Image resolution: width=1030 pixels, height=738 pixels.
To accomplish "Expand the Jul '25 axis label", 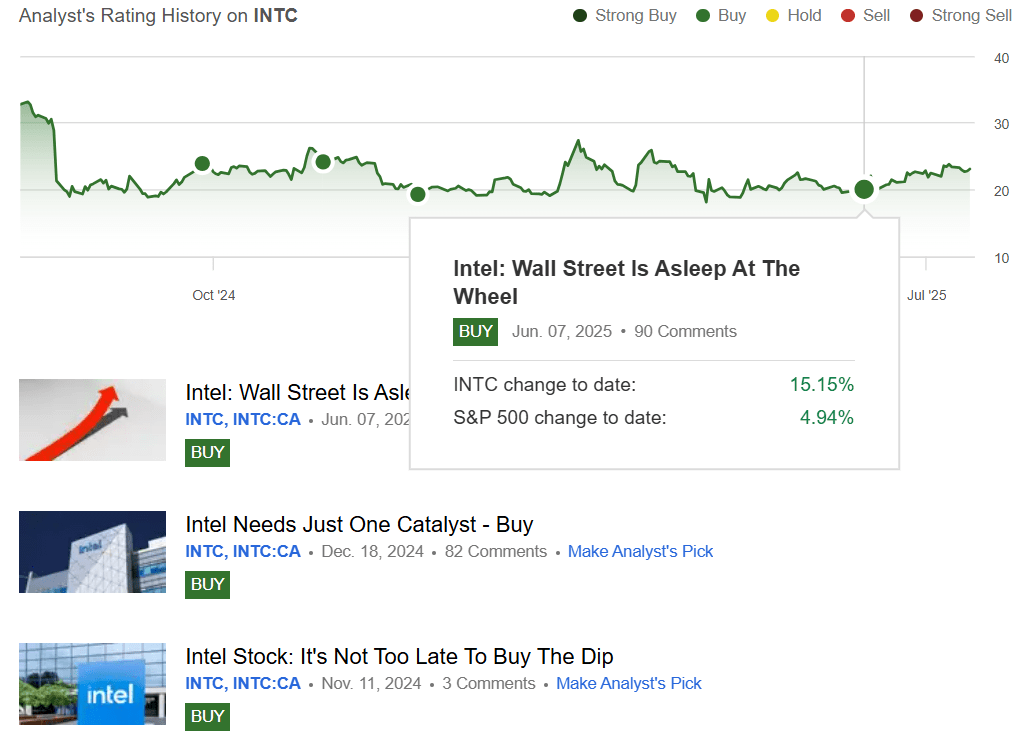I will tap(927, 295).
